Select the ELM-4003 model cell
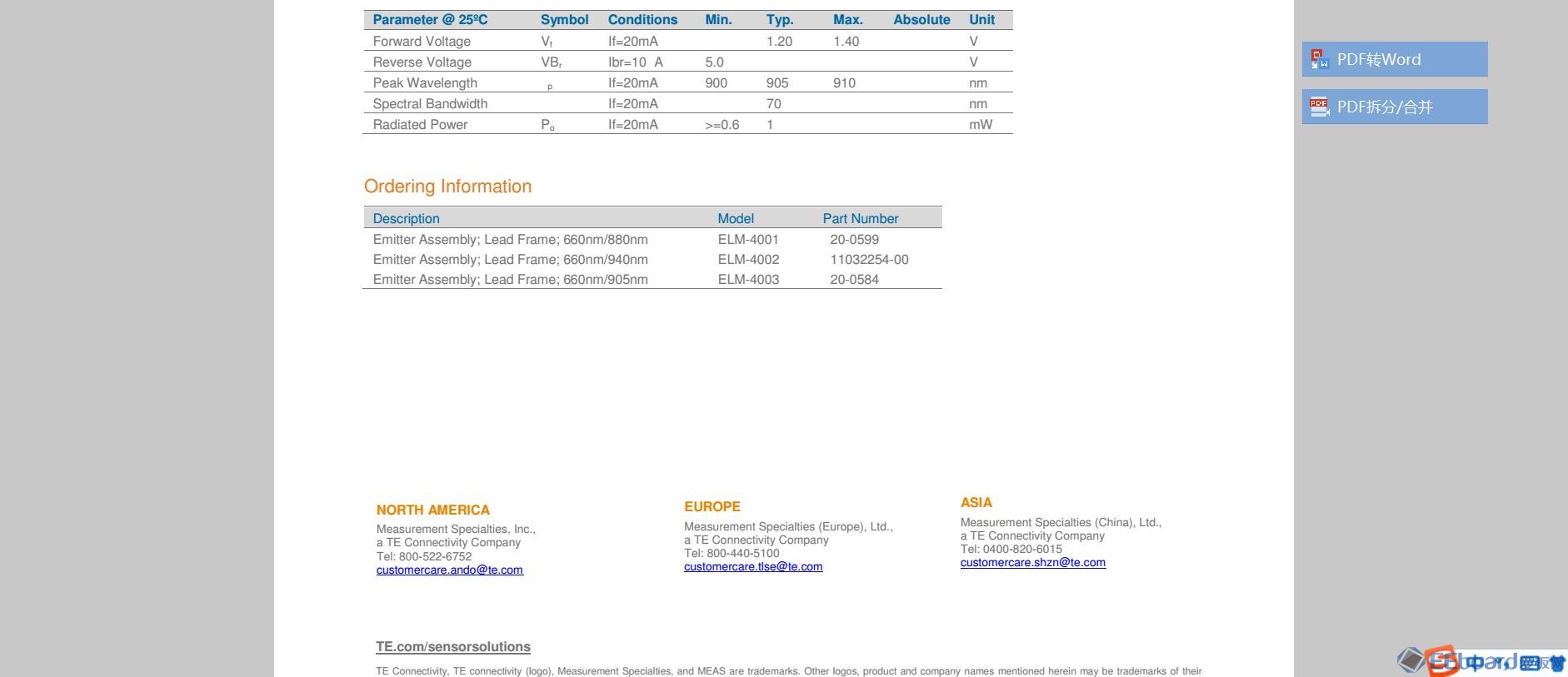This screenshot has width=1568, height=677. [748, 280]
